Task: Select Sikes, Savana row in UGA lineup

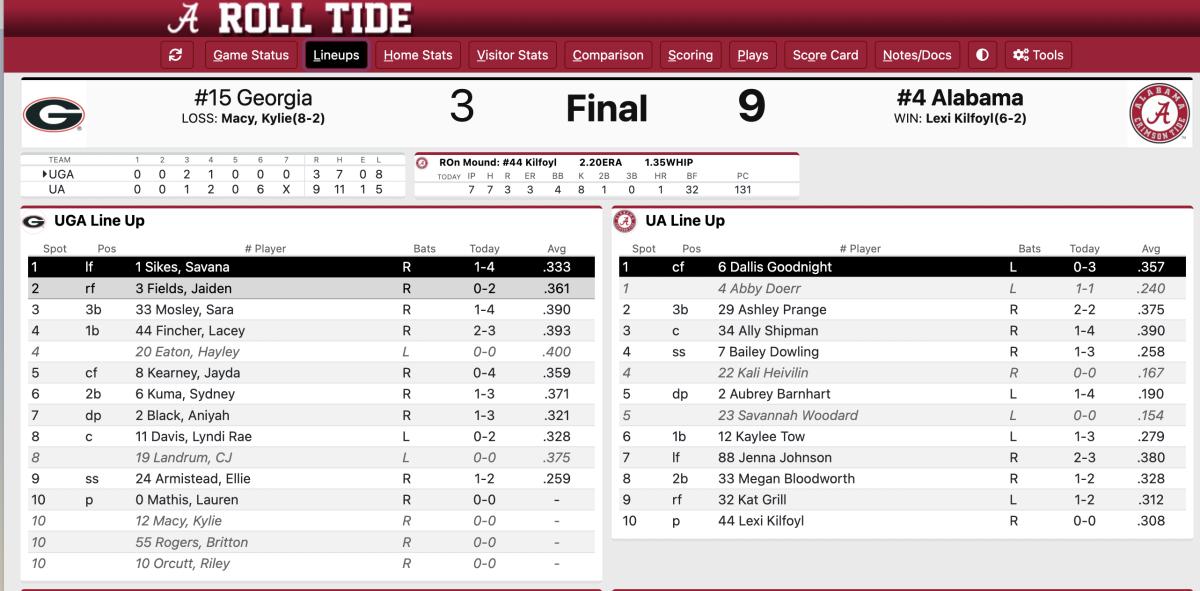Action: pyautogui.click(x=310, y=267)
